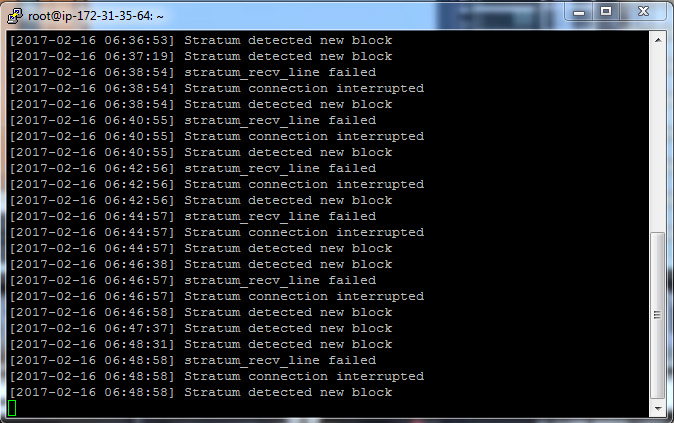Click the 06:37:19 Stratum detected new block line
Screen dimensions: 674x423
tap(200, 56)
